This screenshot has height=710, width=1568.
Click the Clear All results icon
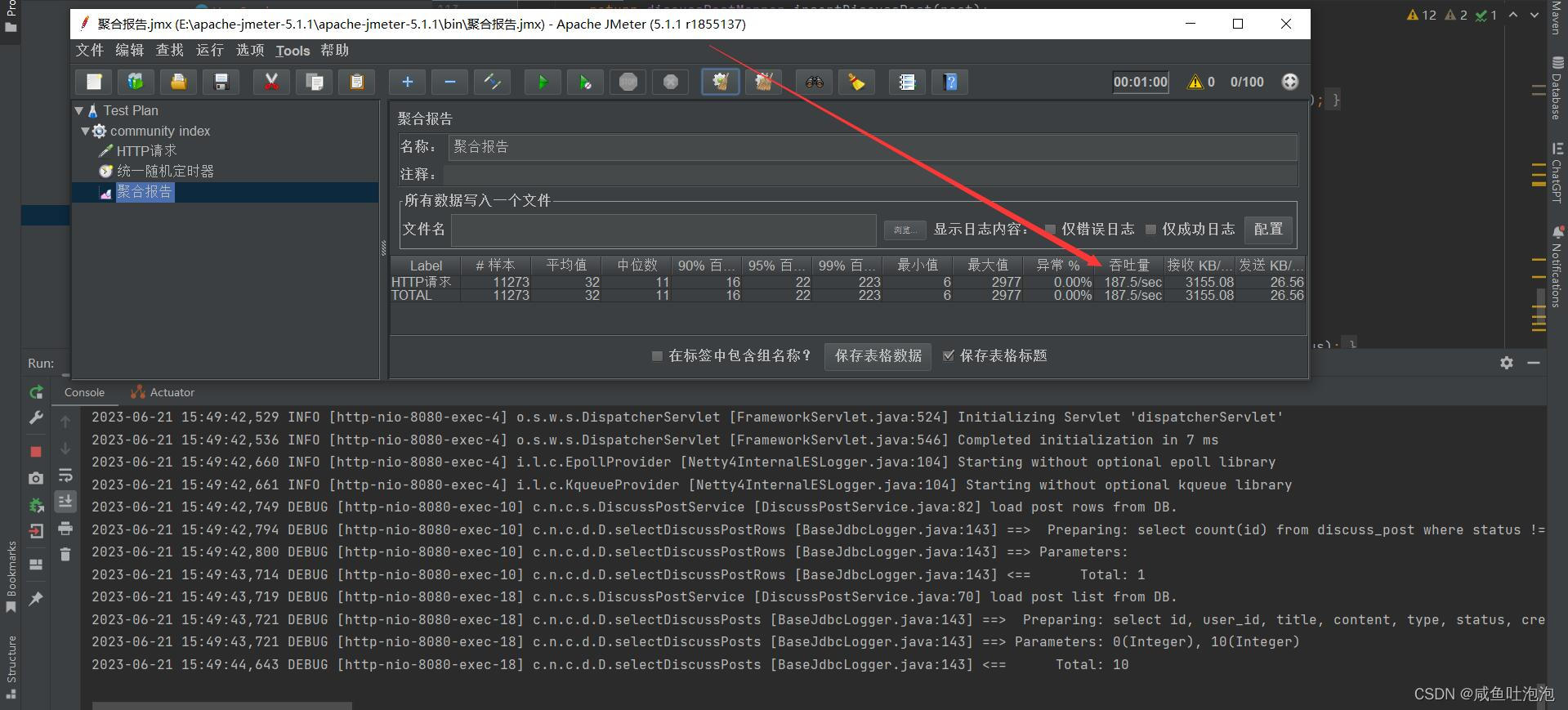[763, 82]
